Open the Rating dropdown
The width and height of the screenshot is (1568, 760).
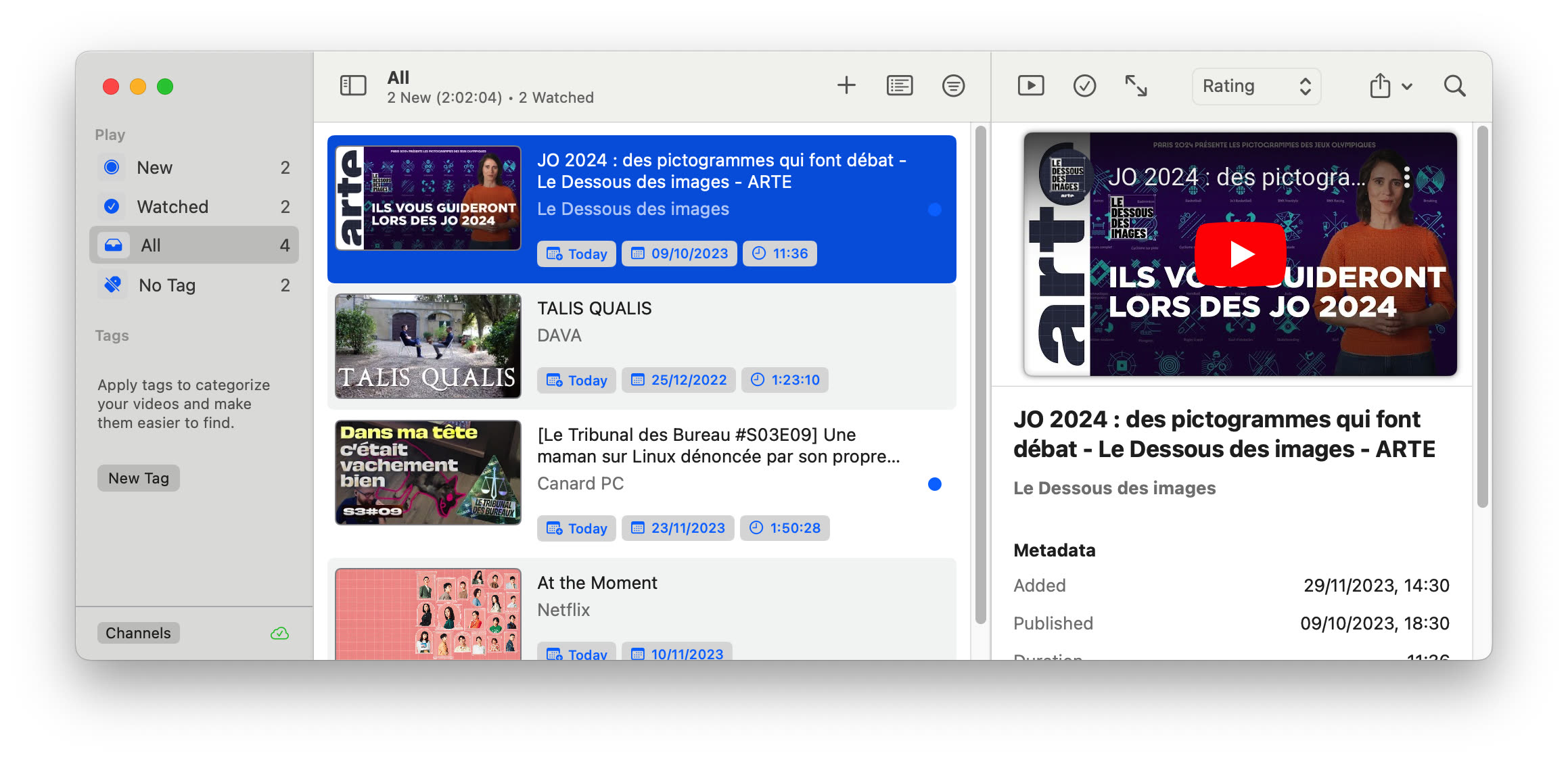pos(1256,86)
